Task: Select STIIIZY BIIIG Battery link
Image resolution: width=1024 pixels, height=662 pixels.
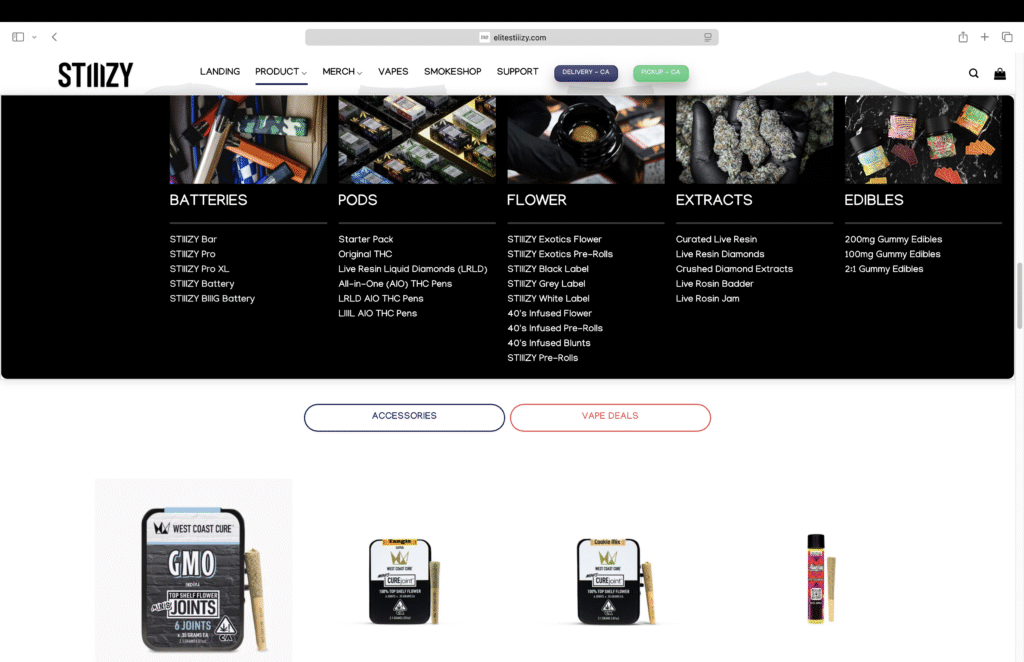Action: (212, 299)
